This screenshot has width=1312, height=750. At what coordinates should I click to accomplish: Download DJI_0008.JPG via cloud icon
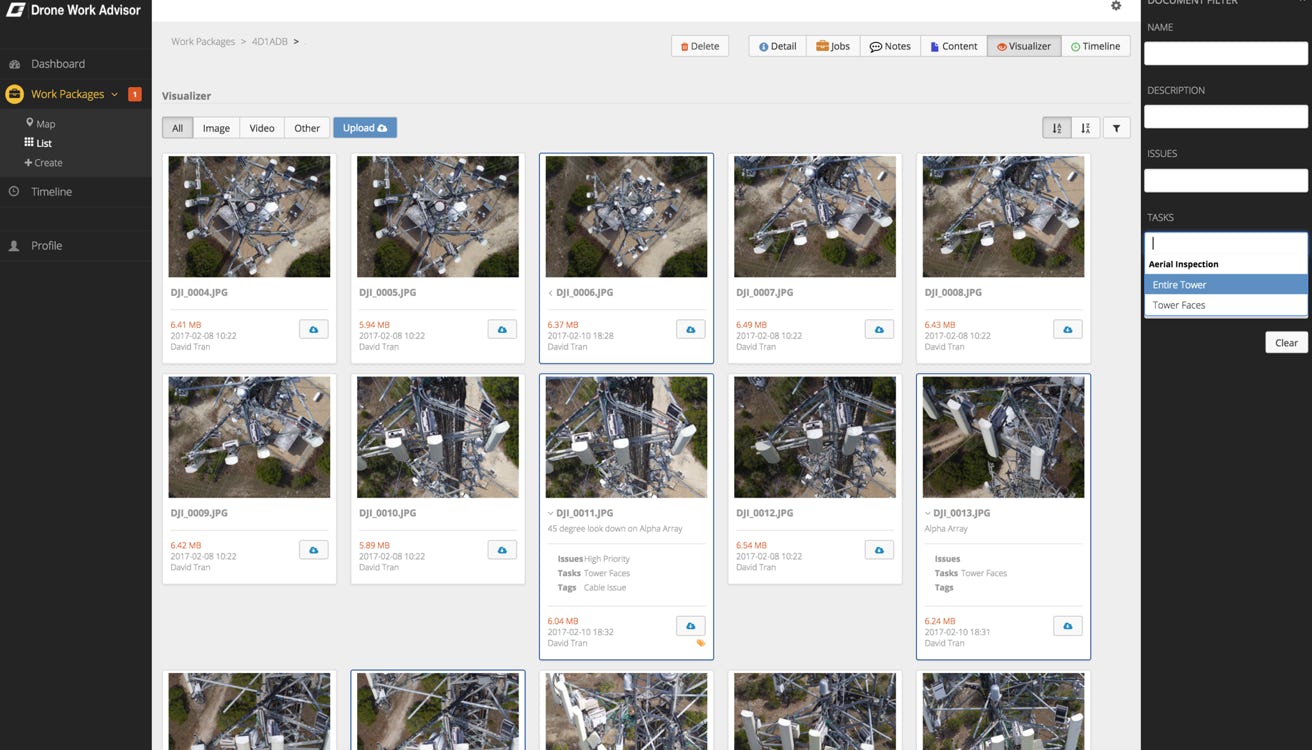pyautogui.click(x=1067, y=329)
